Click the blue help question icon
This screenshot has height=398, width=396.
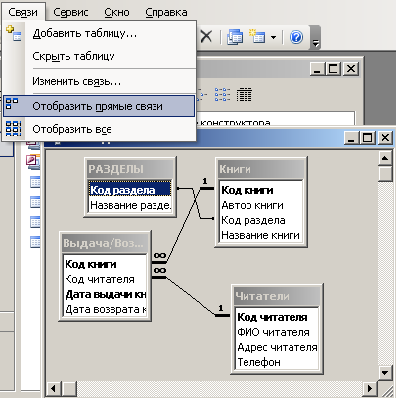[296, 36]
